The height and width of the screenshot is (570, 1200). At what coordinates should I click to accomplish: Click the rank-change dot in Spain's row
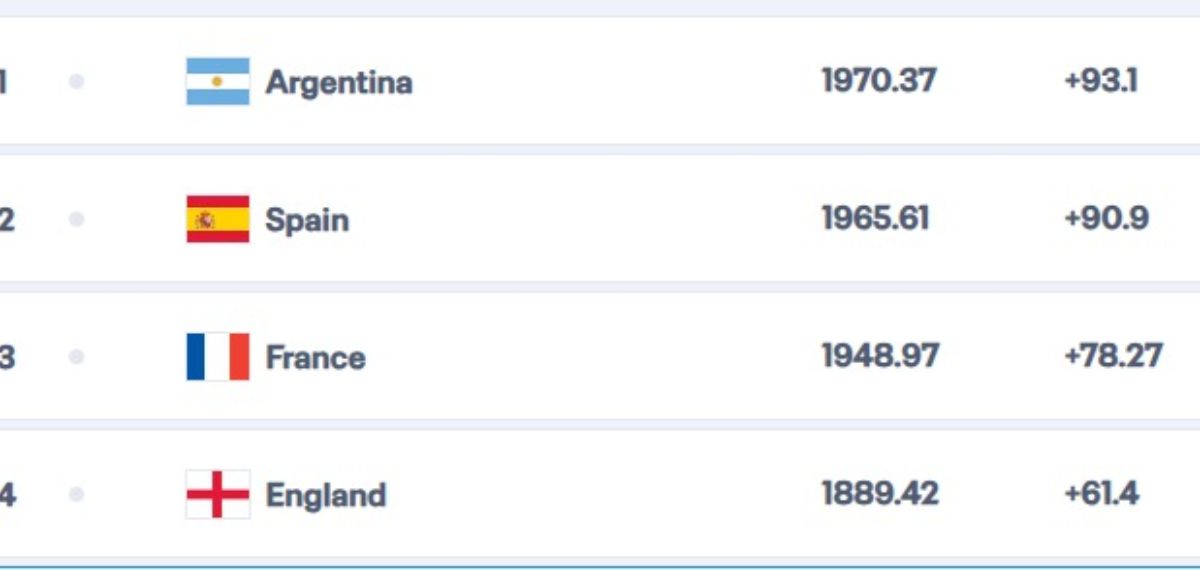(76, 219)
